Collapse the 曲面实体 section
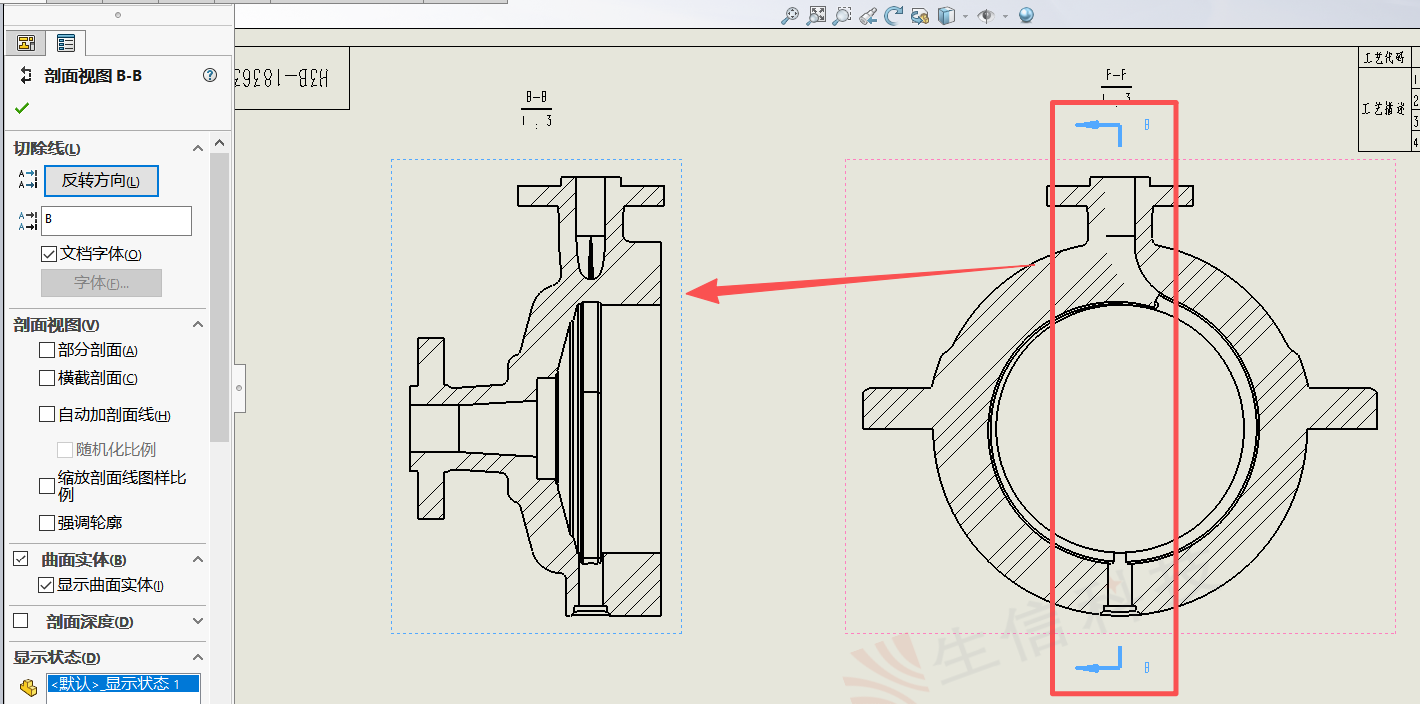Viewport: 1420px width, 704px height. [197, 559]
